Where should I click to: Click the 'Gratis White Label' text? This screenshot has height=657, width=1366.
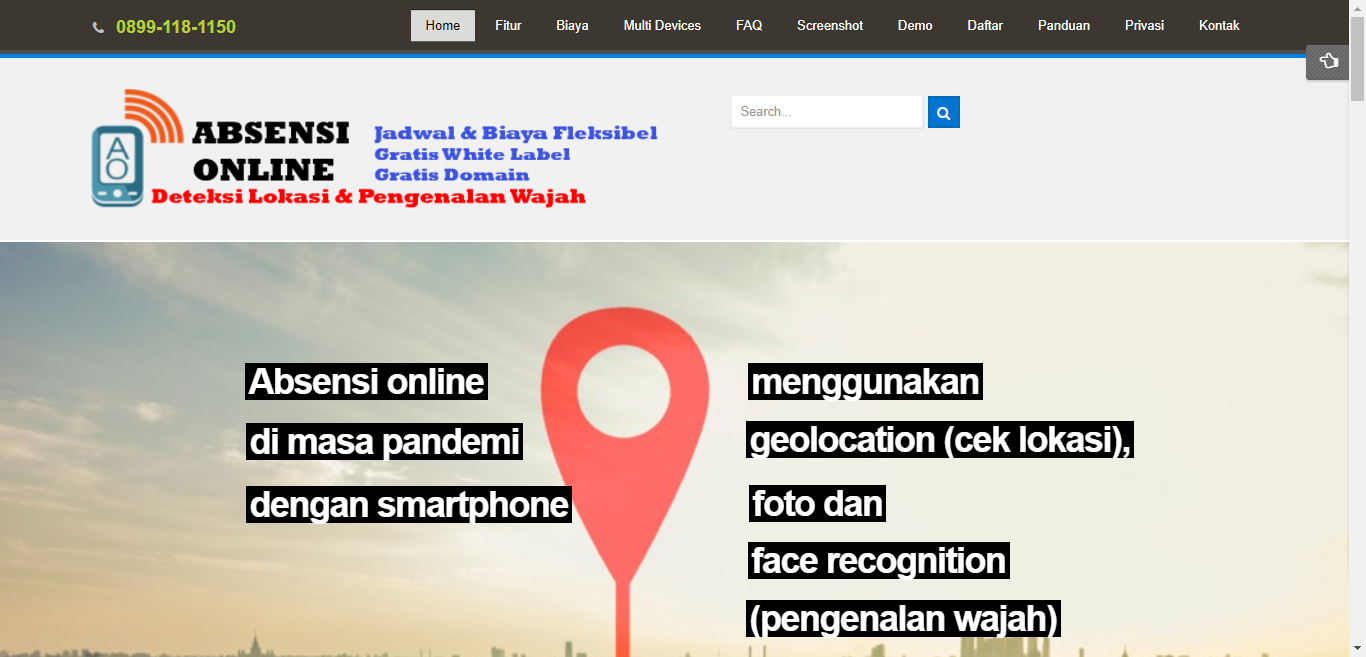click(x=472, y=154)
